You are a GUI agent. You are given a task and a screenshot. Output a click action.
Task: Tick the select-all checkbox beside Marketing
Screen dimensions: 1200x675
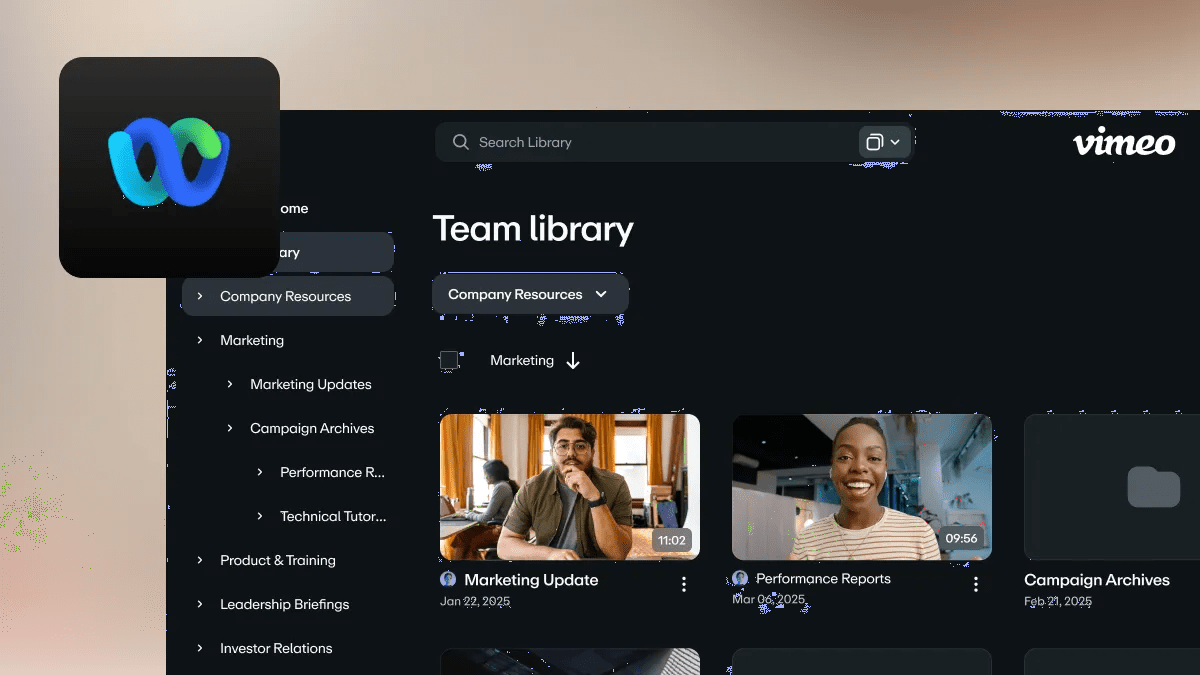(x=449, y=360)
